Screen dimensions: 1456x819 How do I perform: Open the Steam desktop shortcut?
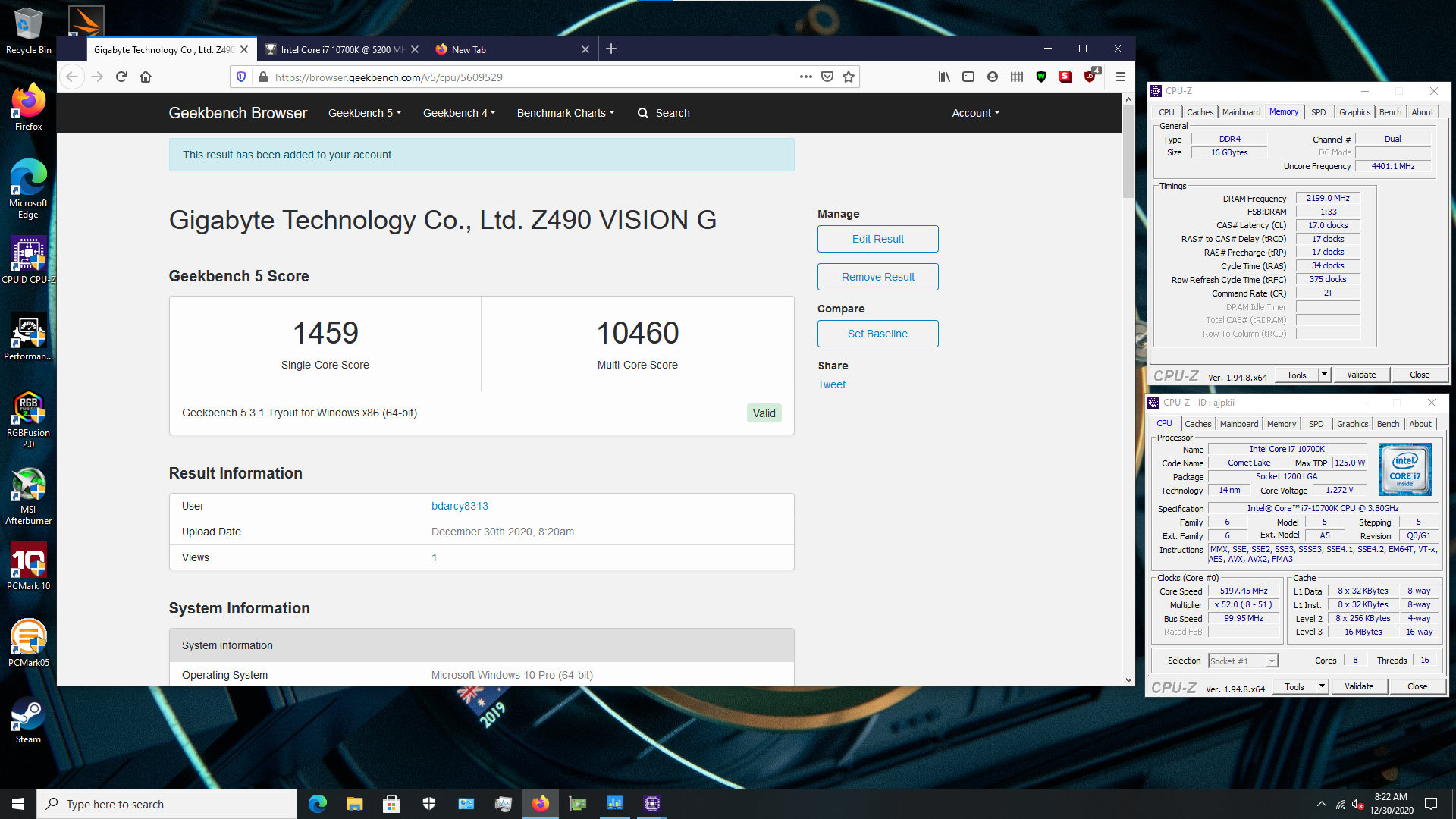(x=28, y=720)
